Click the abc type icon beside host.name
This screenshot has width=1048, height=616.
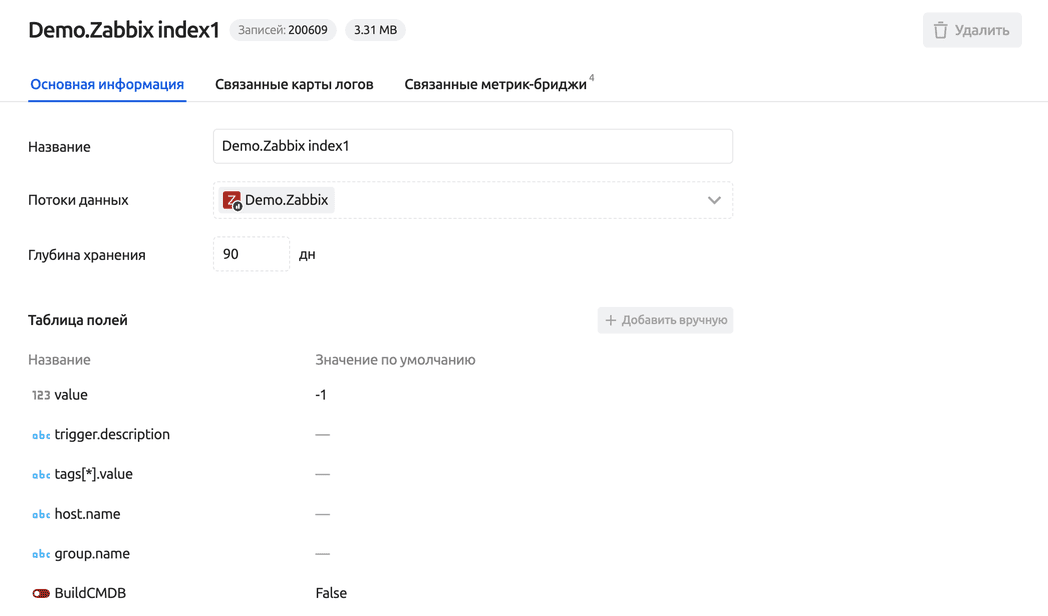click(x=41, y=514)
